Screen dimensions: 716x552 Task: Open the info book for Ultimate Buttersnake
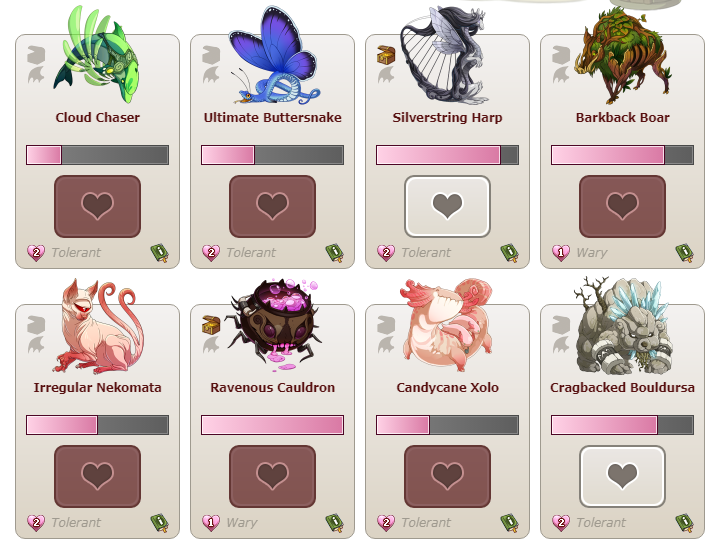pos(334,253)
